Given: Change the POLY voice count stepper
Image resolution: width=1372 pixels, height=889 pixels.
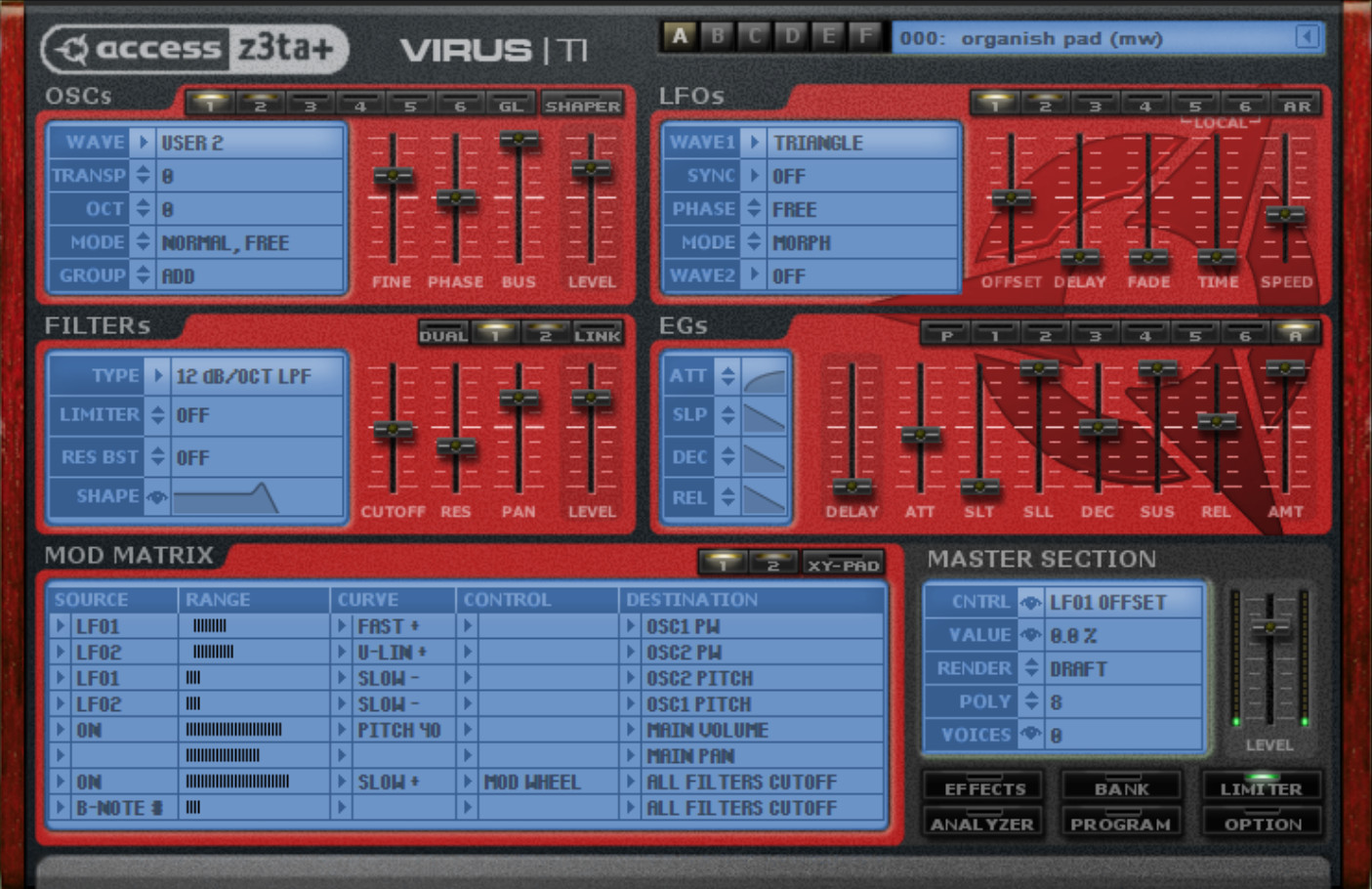Looking at the screenshot, I should point(1030,701).
